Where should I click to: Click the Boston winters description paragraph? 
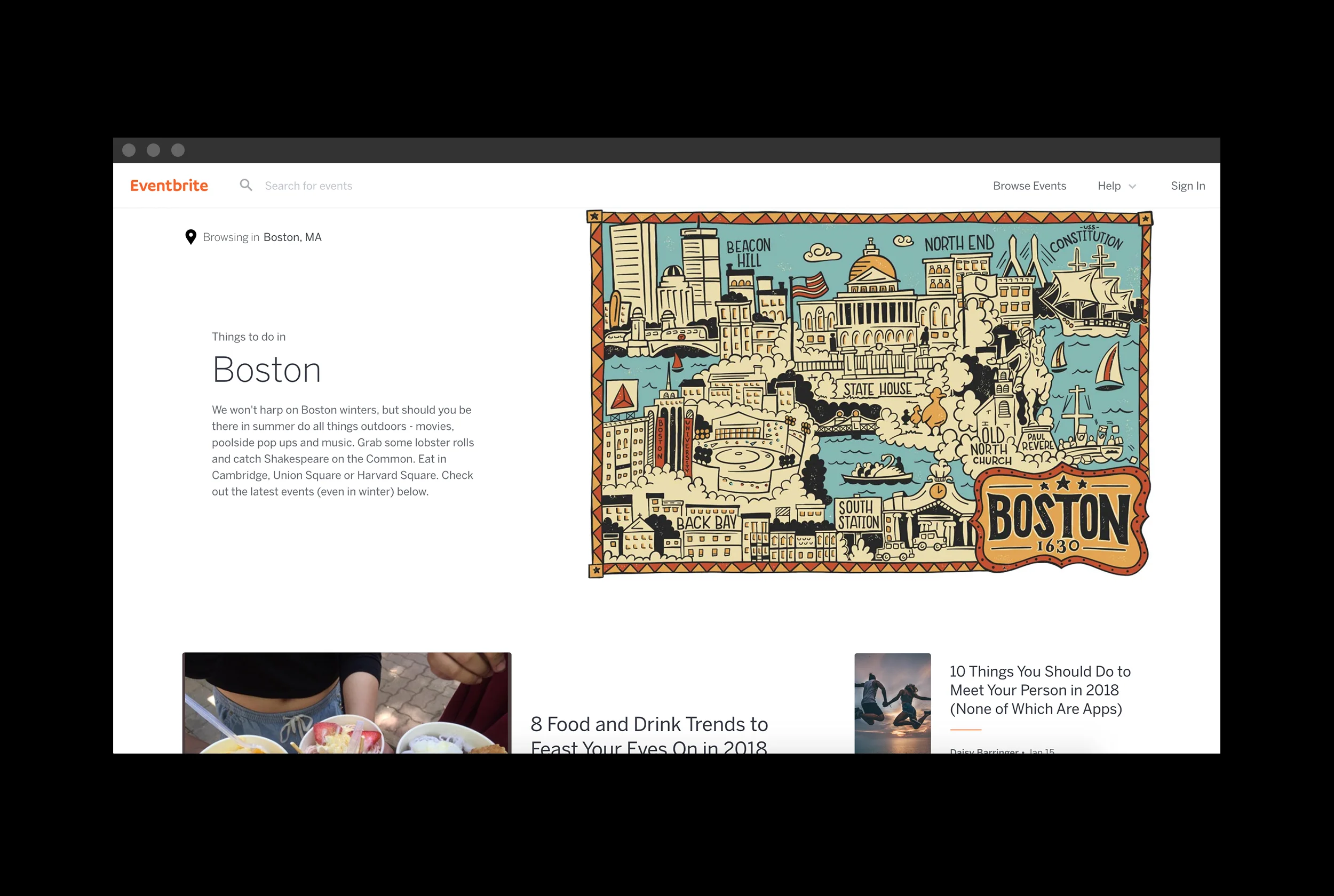point(343,450)
